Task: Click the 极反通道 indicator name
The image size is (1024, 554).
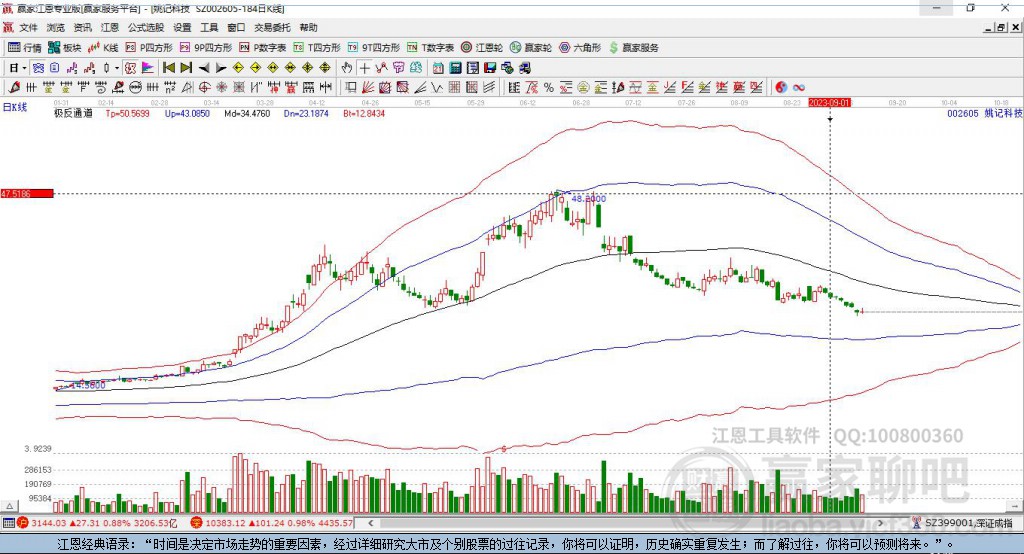Action: [73, 114]
